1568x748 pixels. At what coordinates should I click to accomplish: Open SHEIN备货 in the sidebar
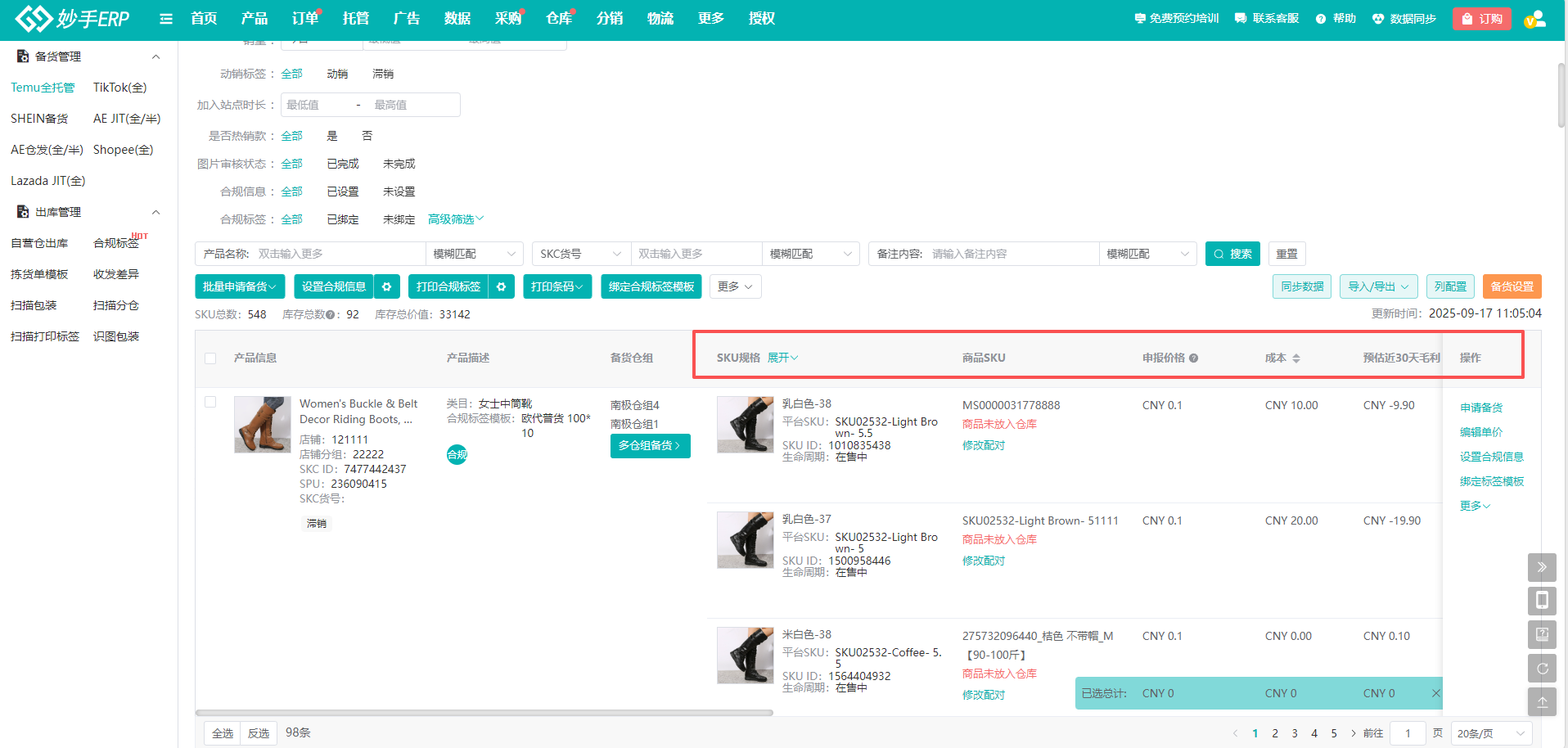tap(39, 119)
